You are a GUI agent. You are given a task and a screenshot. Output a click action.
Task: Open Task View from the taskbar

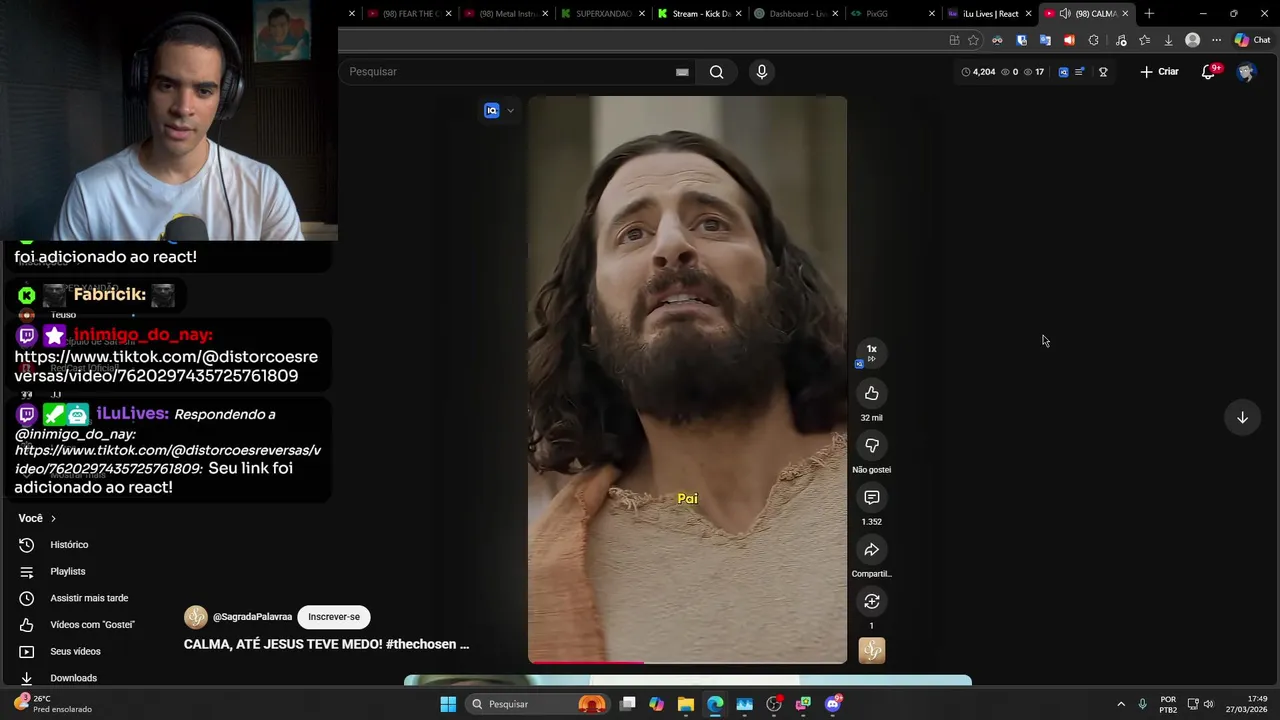pos(627,704)
